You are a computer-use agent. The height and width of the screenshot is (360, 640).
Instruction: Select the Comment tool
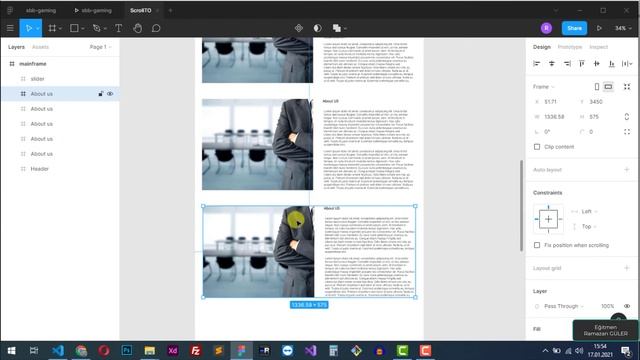click(x=156, y=28)
